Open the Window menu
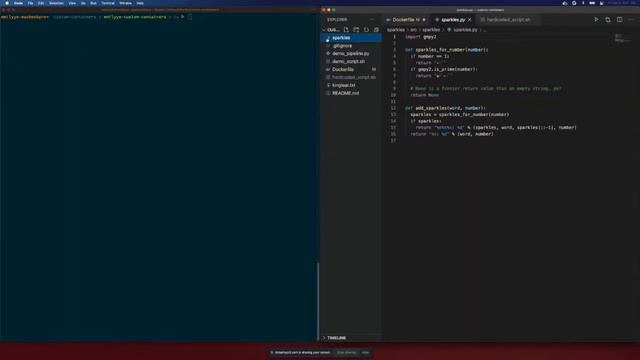The width and height of the screenshot is (640, 360). click(126, 3)
